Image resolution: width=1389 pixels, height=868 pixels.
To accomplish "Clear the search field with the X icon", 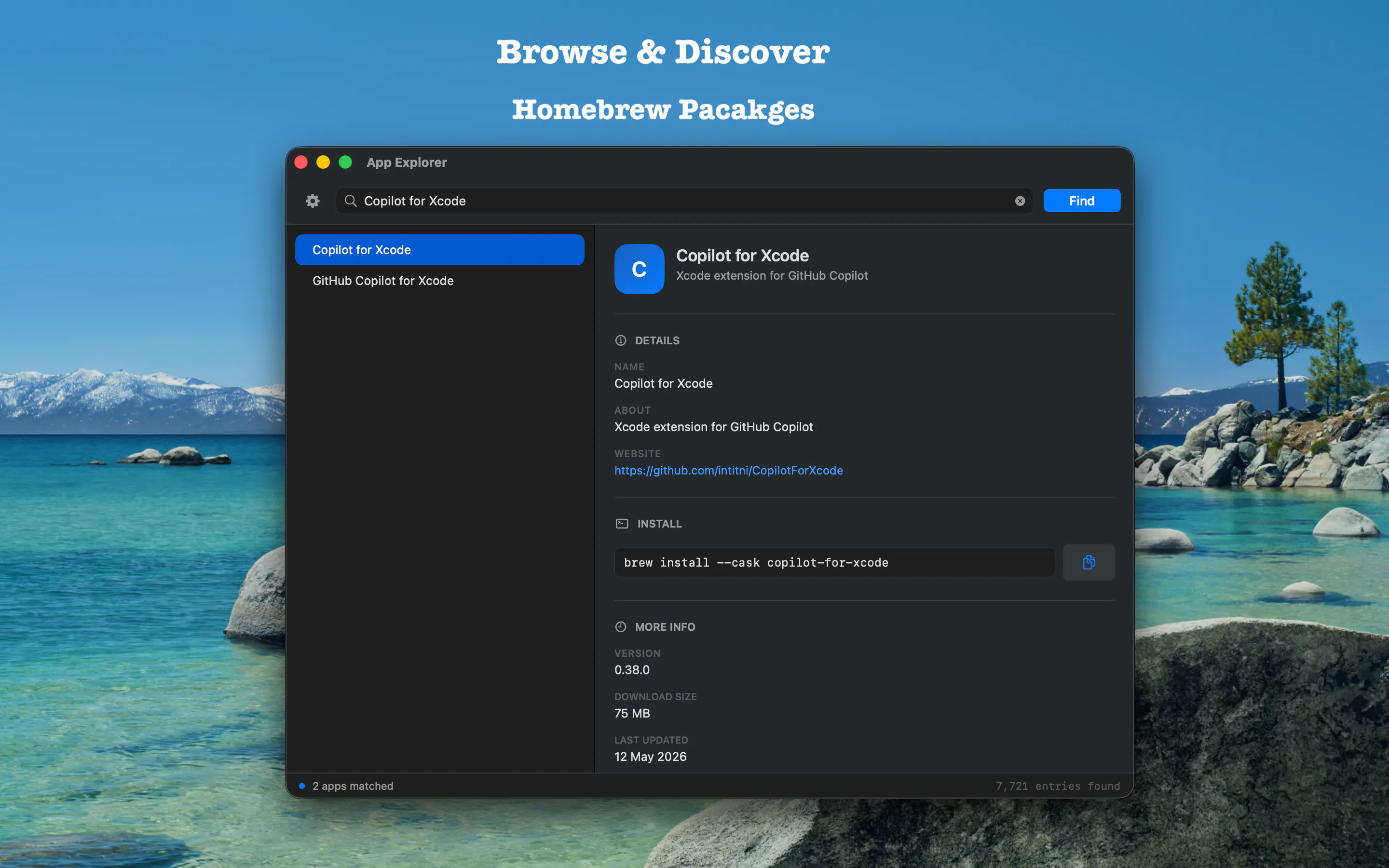I will coord(1020,201).
